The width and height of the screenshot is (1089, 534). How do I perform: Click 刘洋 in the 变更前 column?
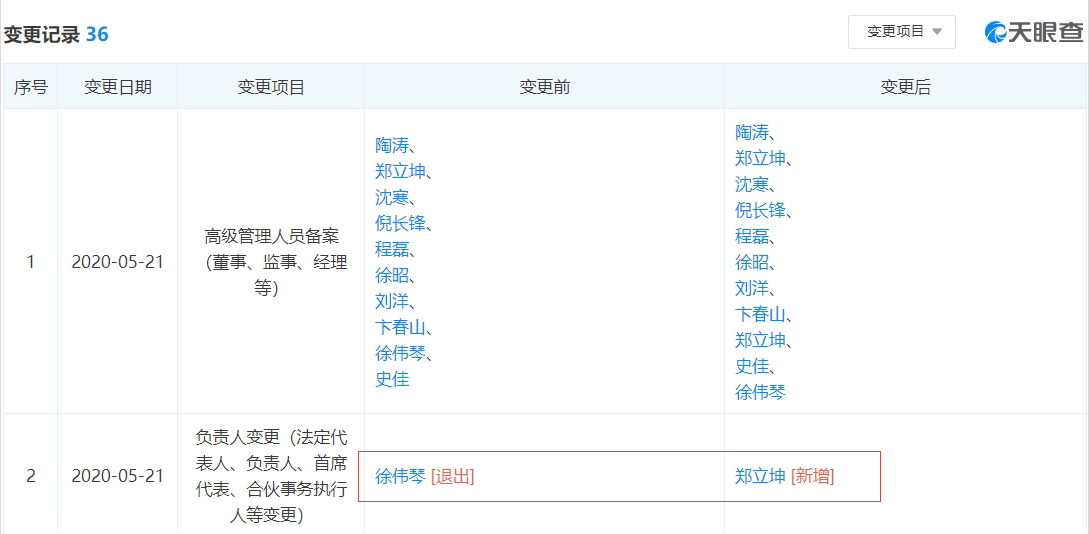tap(392, 301)
